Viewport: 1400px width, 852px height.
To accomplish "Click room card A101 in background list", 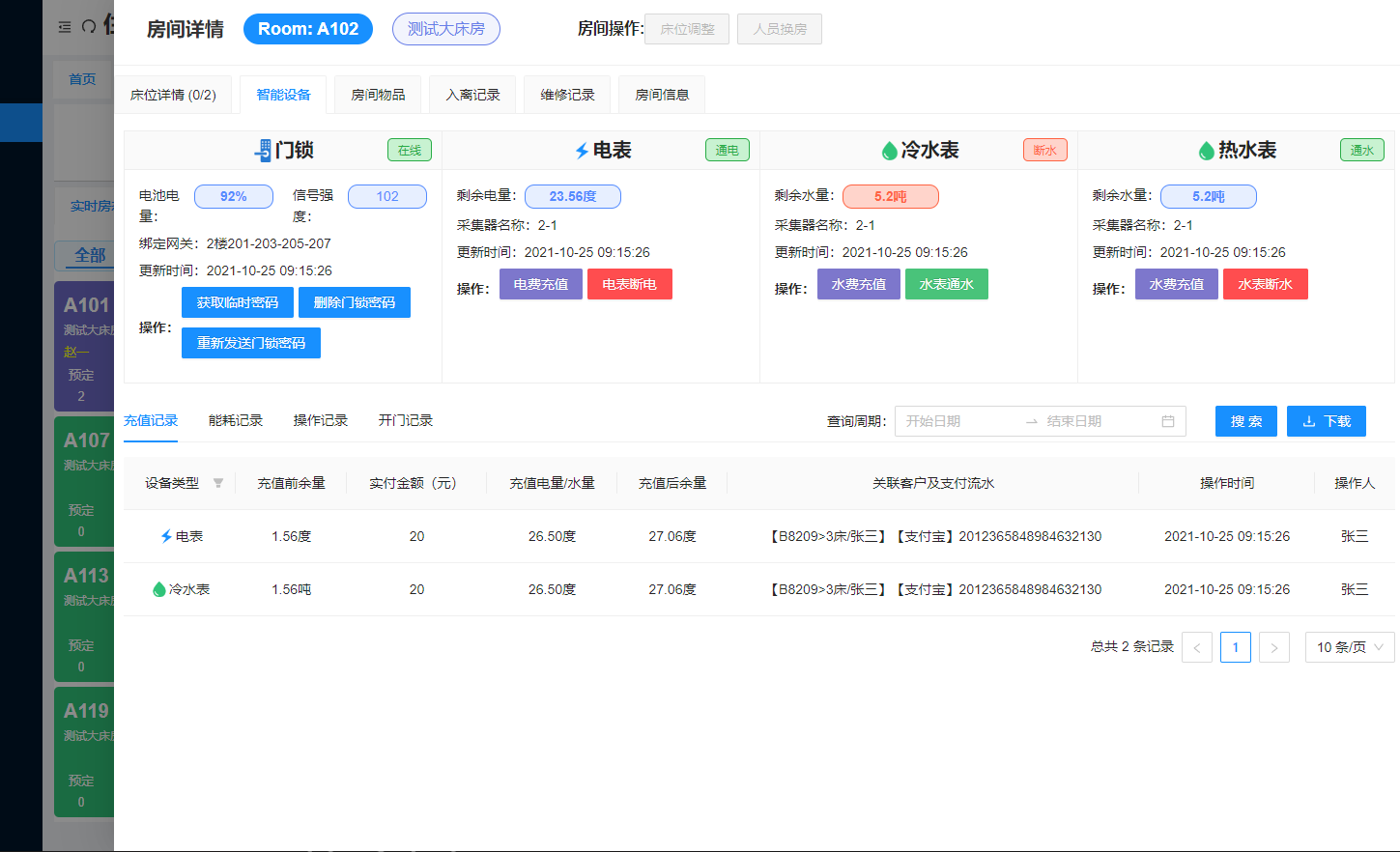I will tap(85, 346).
